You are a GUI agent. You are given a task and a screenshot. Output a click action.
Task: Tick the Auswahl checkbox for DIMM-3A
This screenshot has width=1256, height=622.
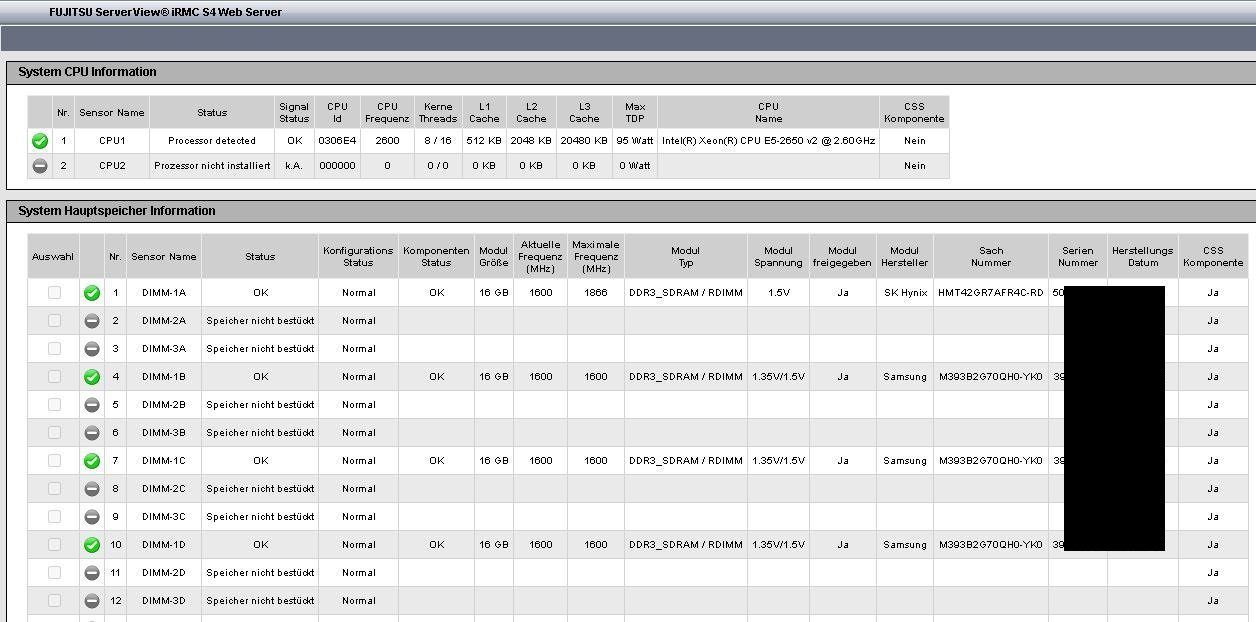pyautogui.click(x=54, y=348)
